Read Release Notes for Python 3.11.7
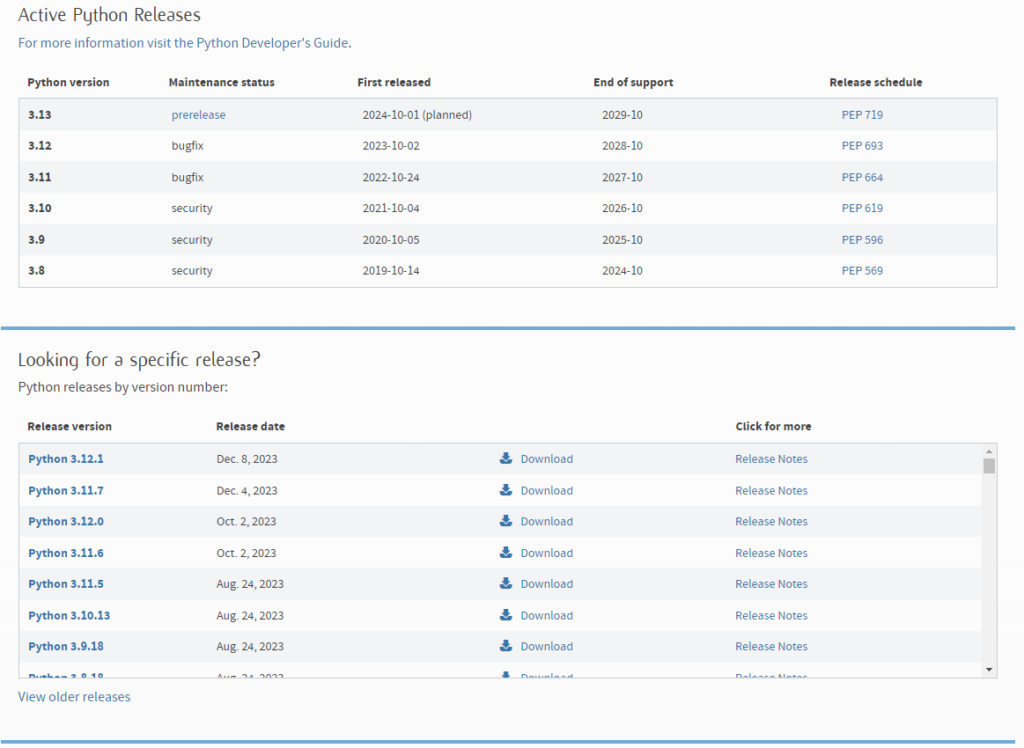 click(x=771, y=490)
